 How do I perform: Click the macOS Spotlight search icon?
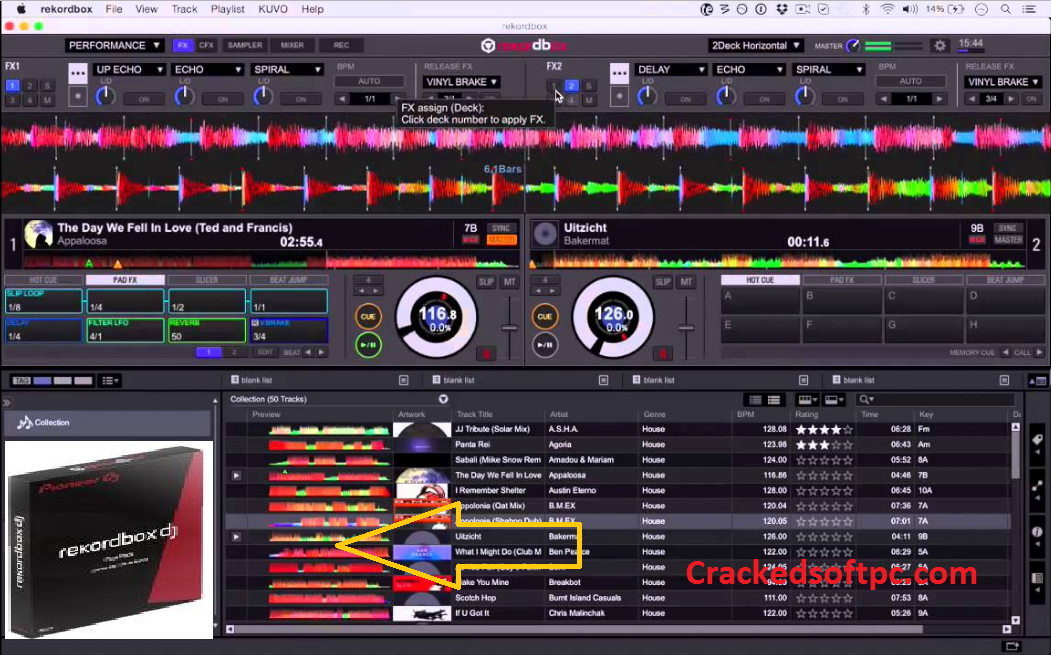[x=1005, y=9]
